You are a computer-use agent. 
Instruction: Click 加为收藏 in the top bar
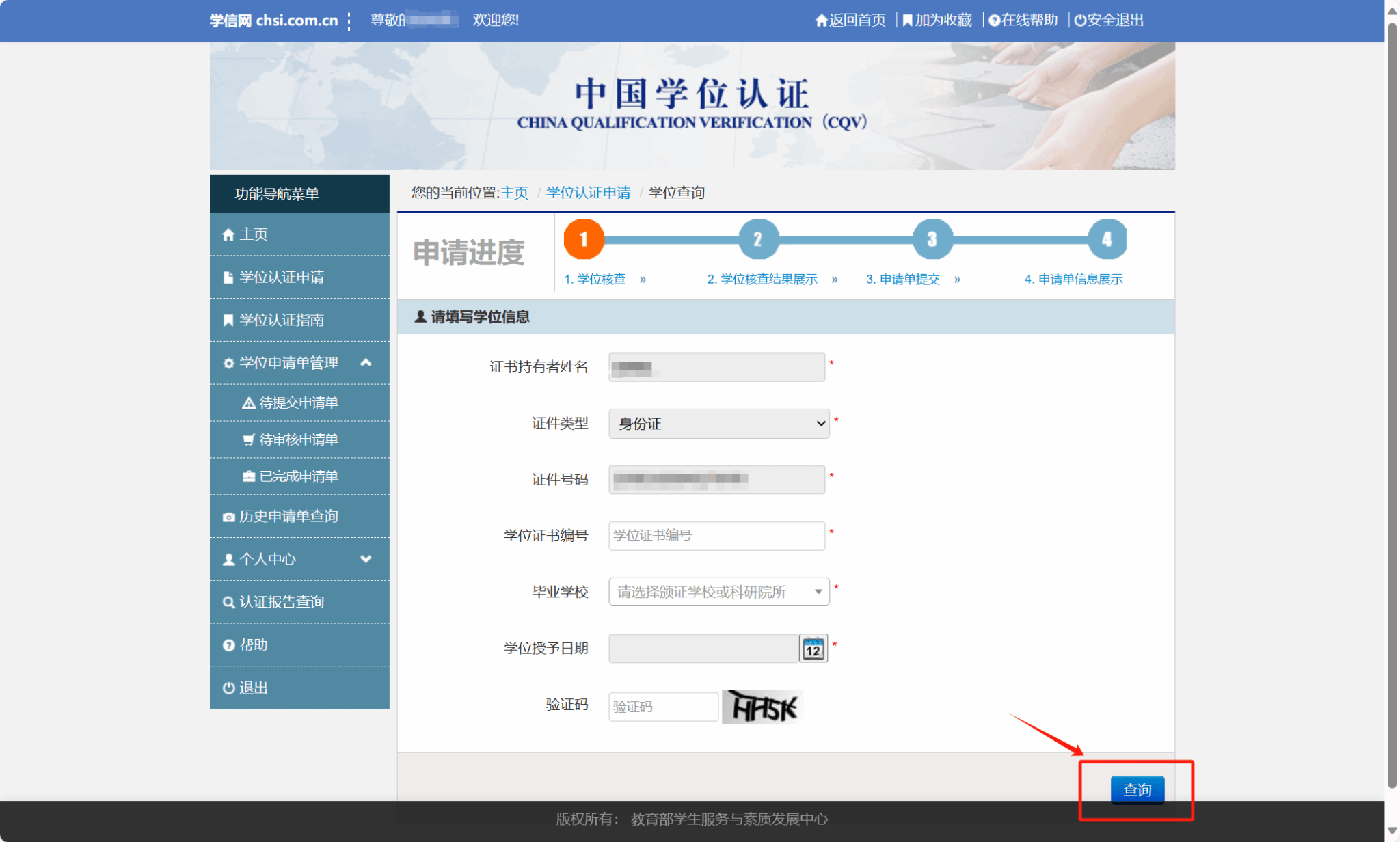coord(937,21)
